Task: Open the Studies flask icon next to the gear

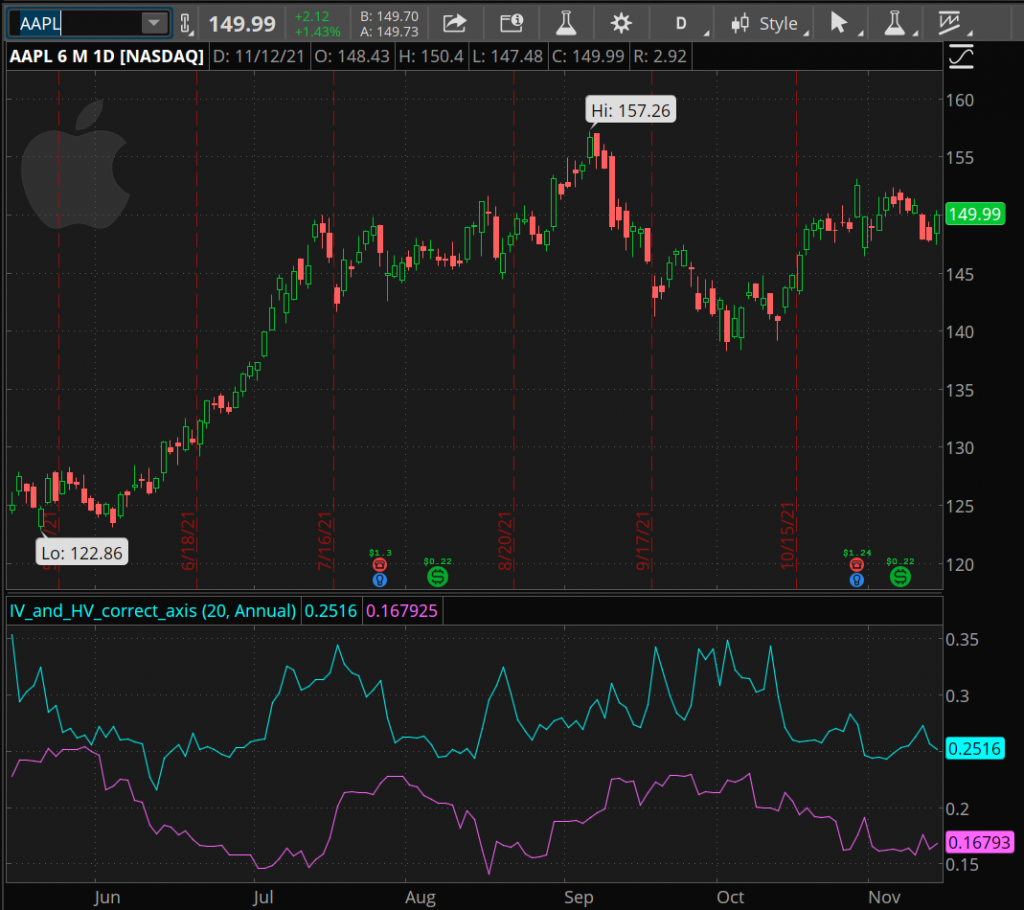Action: pyautogui.click(x=566, y=24)
